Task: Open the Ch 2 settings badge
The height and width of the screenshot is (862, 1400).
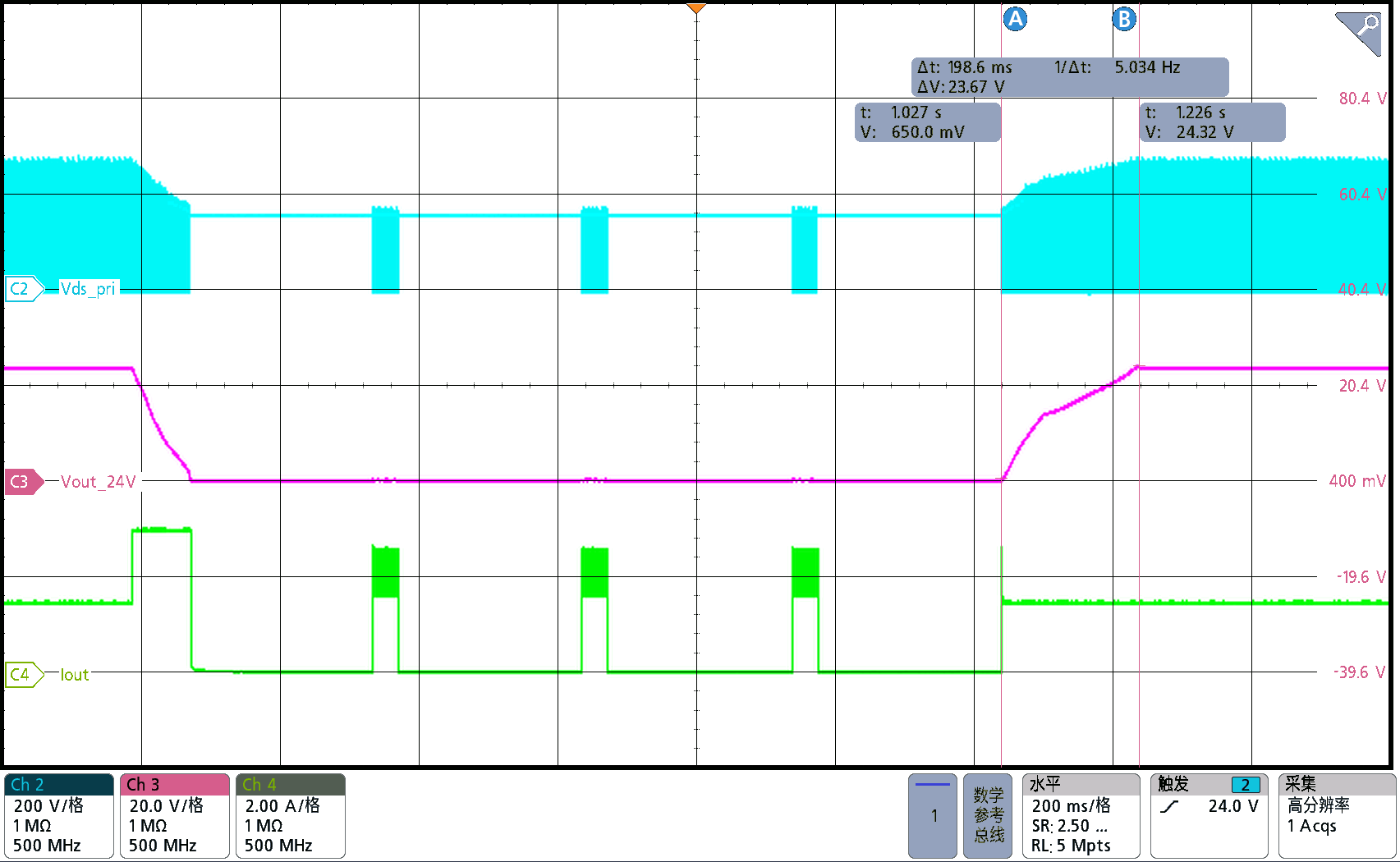Action: point(58,816)
